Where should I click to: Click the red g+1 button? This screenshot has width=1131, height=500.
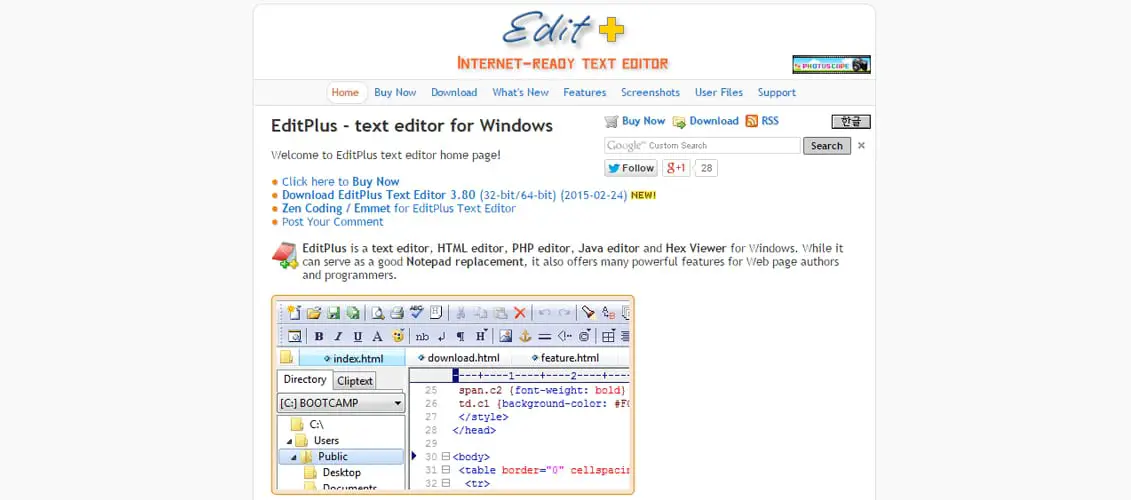(677, 168)
